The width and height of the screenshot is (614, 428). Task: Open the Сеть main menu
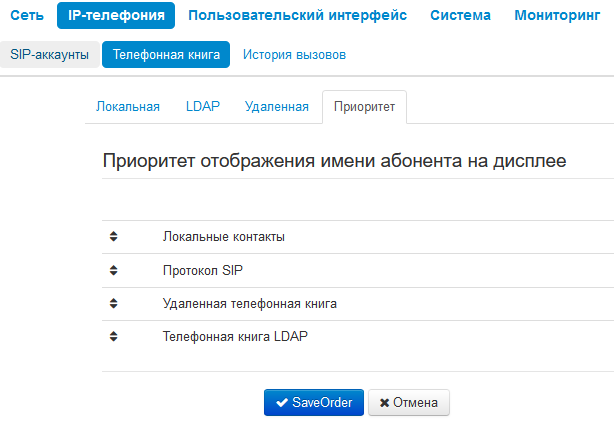pos(27,15)
